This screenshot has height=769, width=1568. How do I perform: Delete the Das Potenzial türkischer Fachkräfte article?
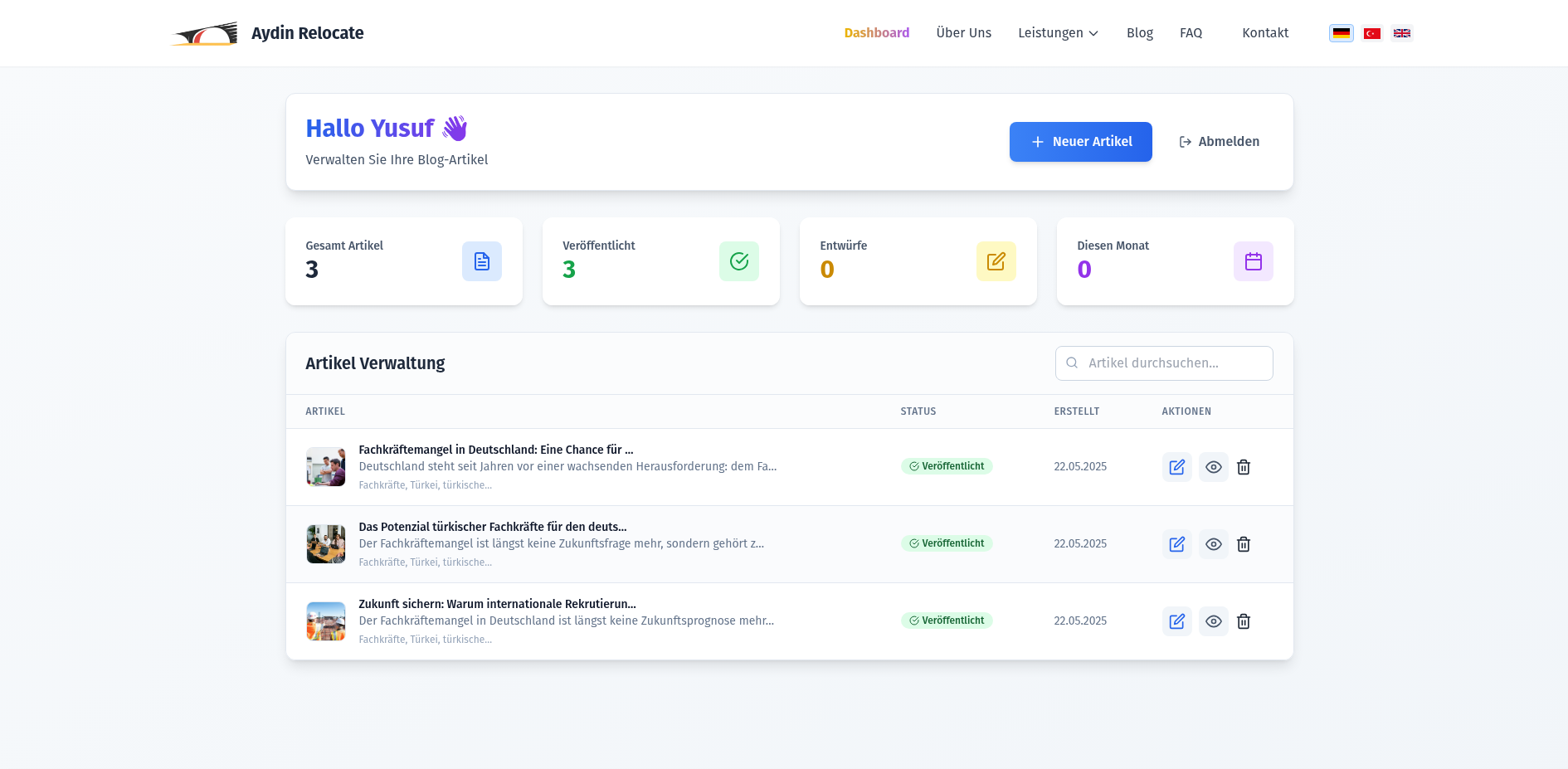click(x=1243, y=544)
